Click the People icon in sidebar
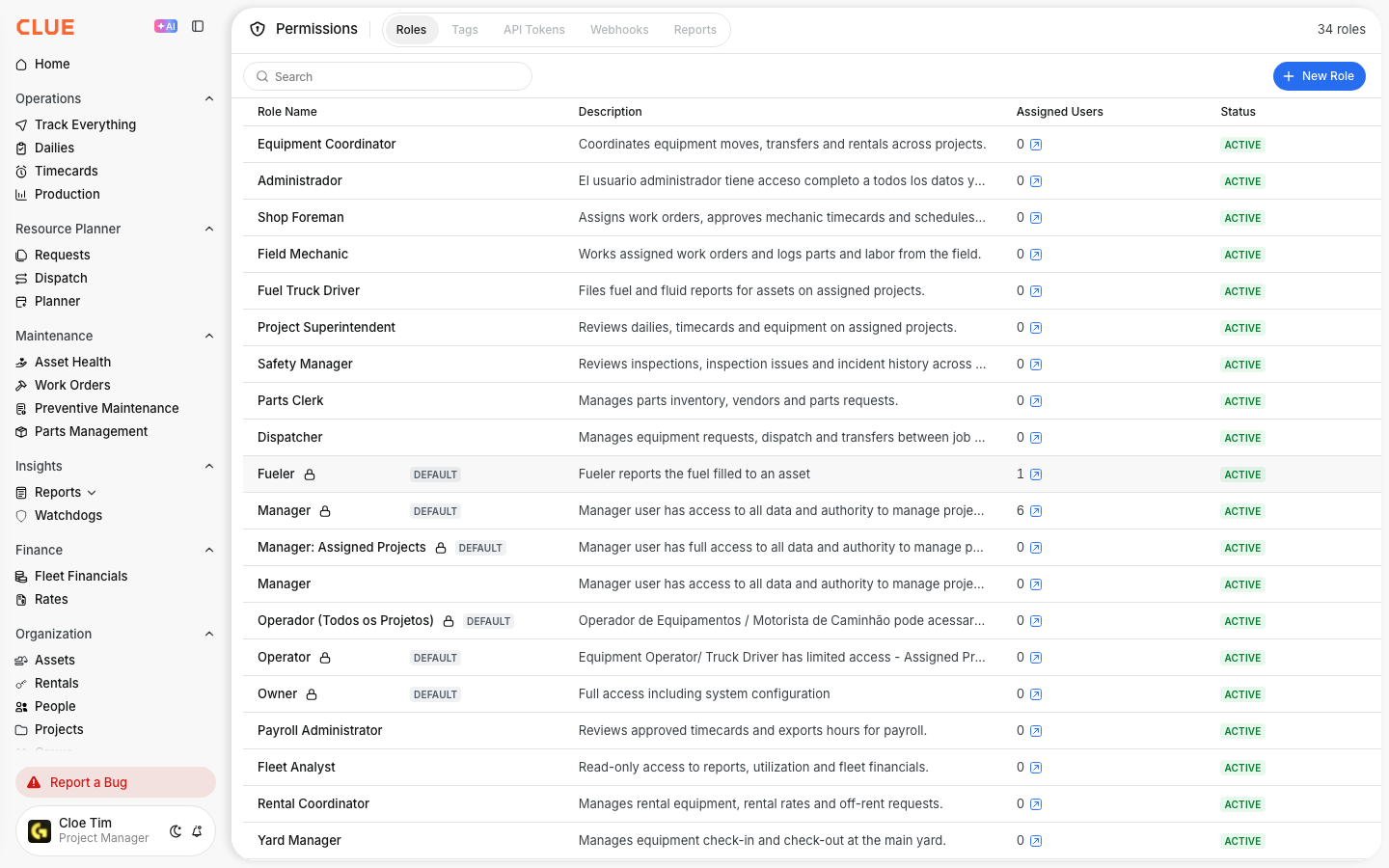The image size is (1389, 868). pos(21,707)
